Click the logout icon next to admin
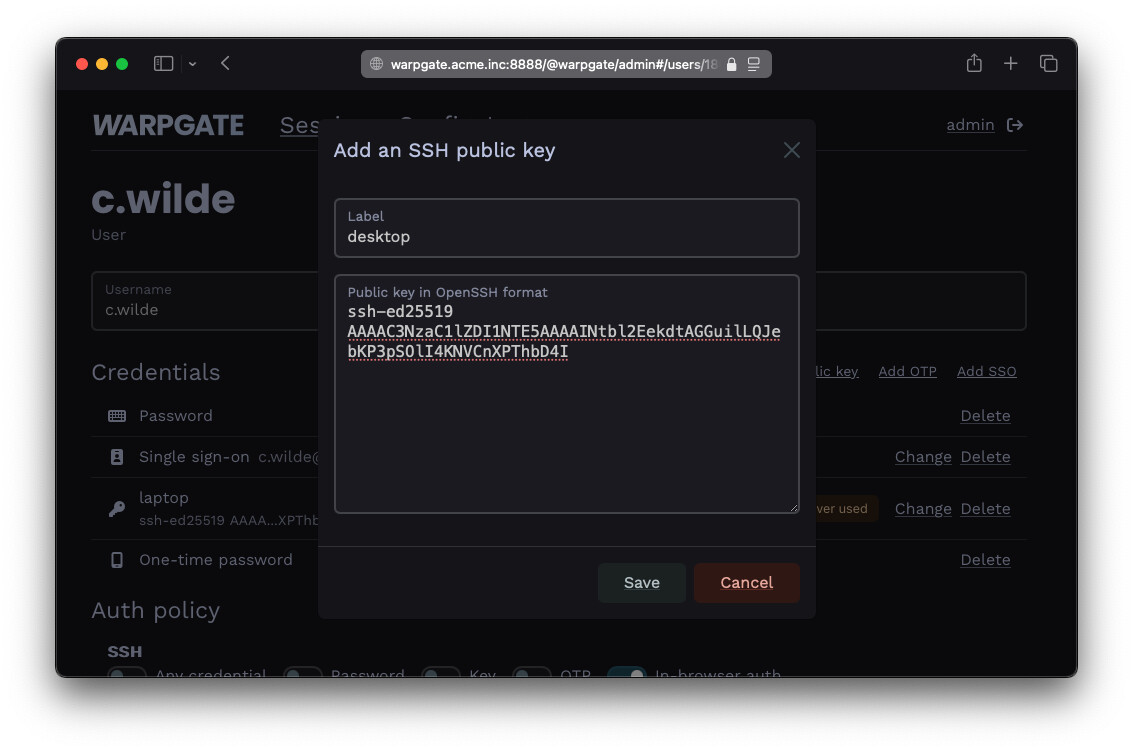 [1015, 125]
